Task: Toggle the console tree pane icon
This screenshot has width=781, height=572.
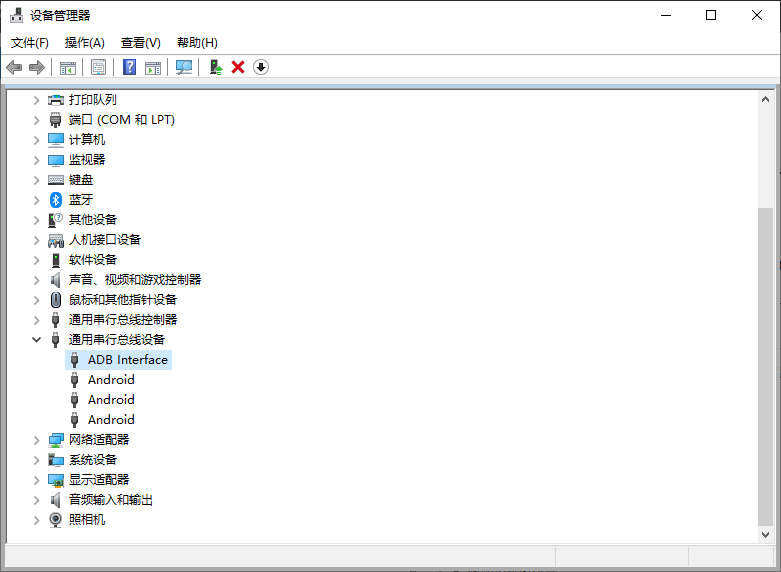Action: pyautogui.click(x=68, y=67)
